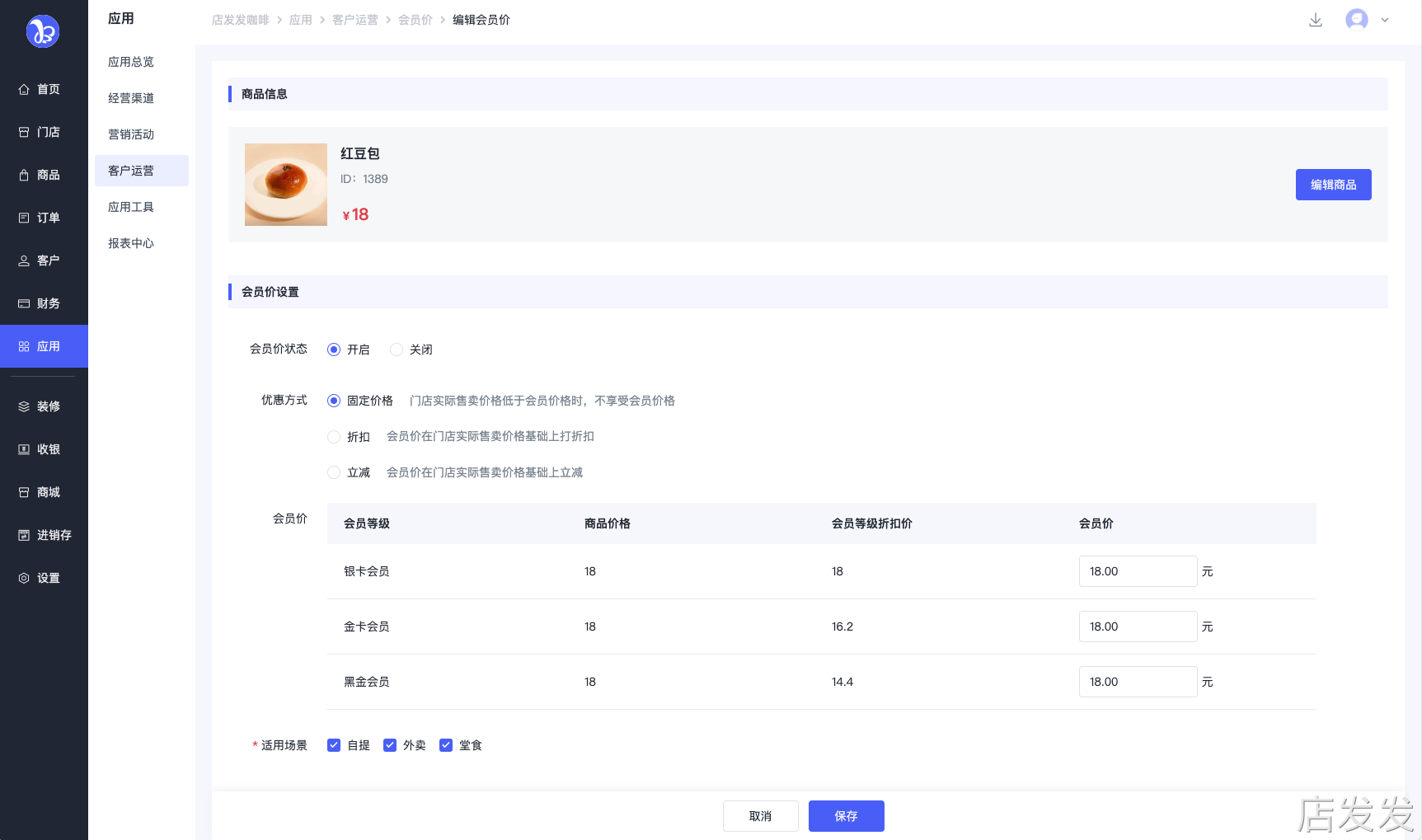Click the 银卡会员 member price field

click(1138, 571)
